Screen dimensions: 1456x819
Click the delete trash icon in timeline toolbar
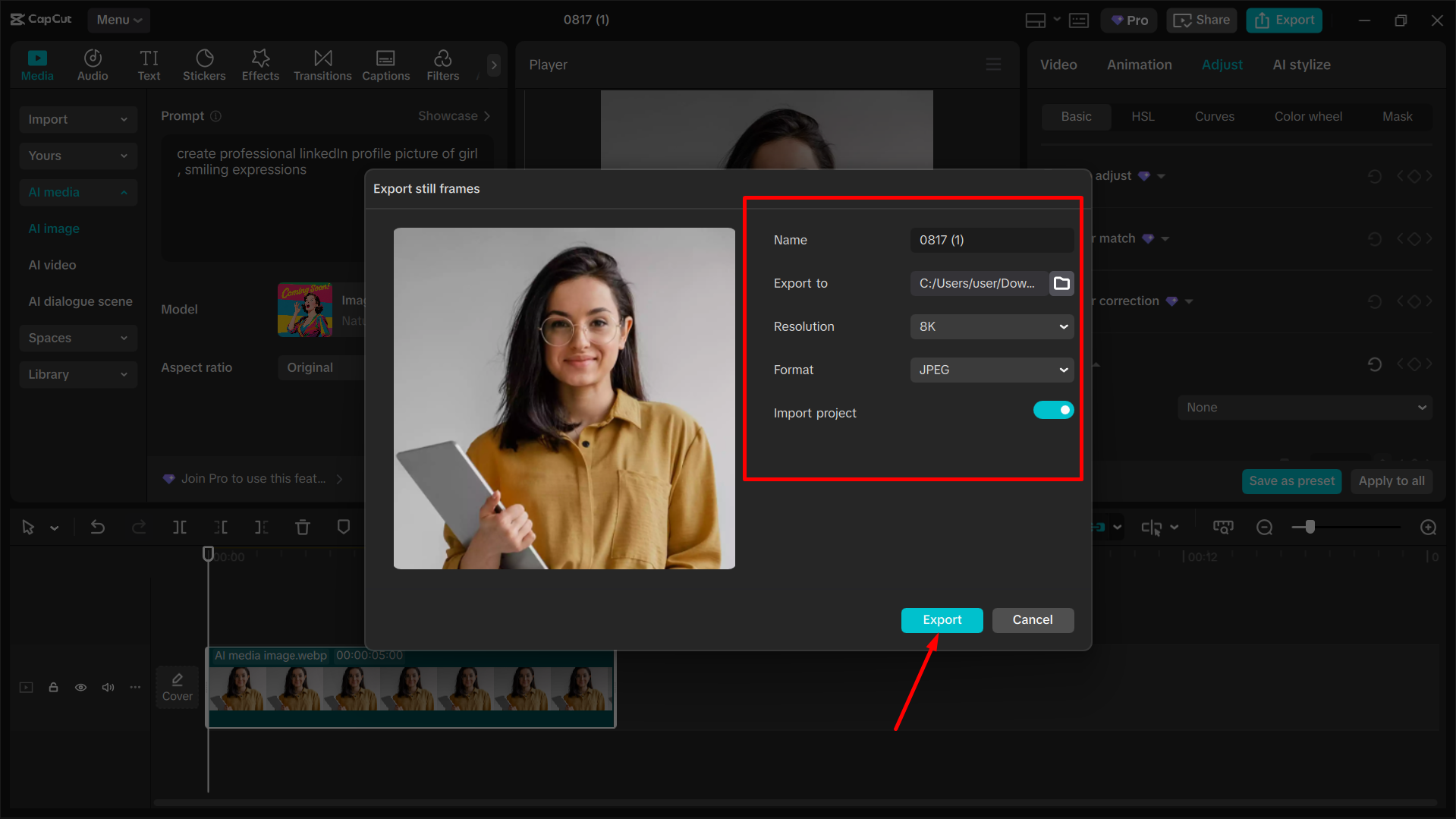tap(303, 527)
